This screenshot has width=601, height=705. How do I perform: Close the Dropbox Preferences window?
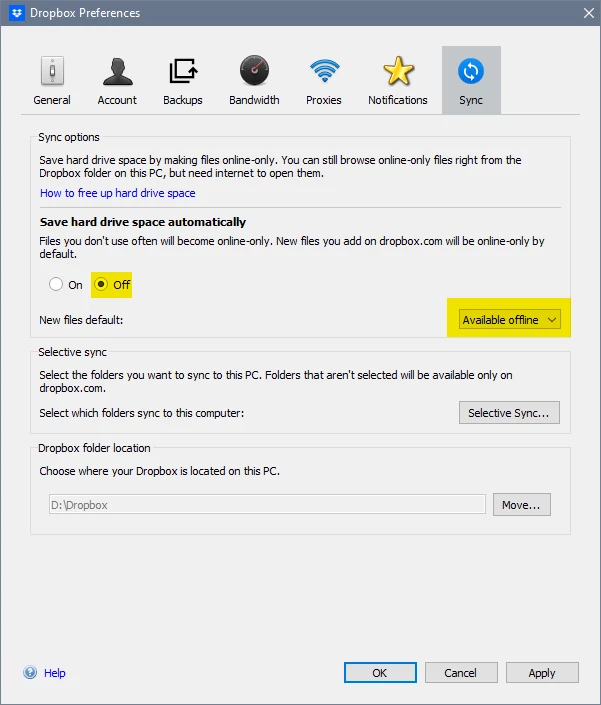pyautogui.click(x=589, y=13)
